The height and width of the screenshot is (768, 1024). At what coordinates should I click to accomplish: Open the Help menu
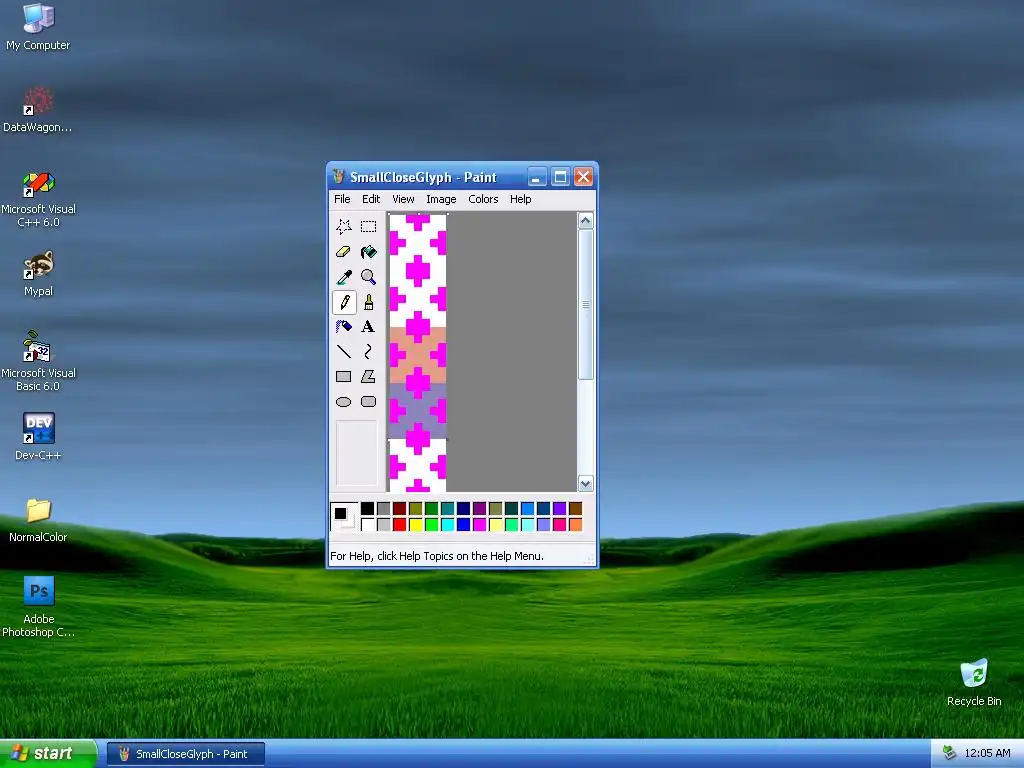520,199
